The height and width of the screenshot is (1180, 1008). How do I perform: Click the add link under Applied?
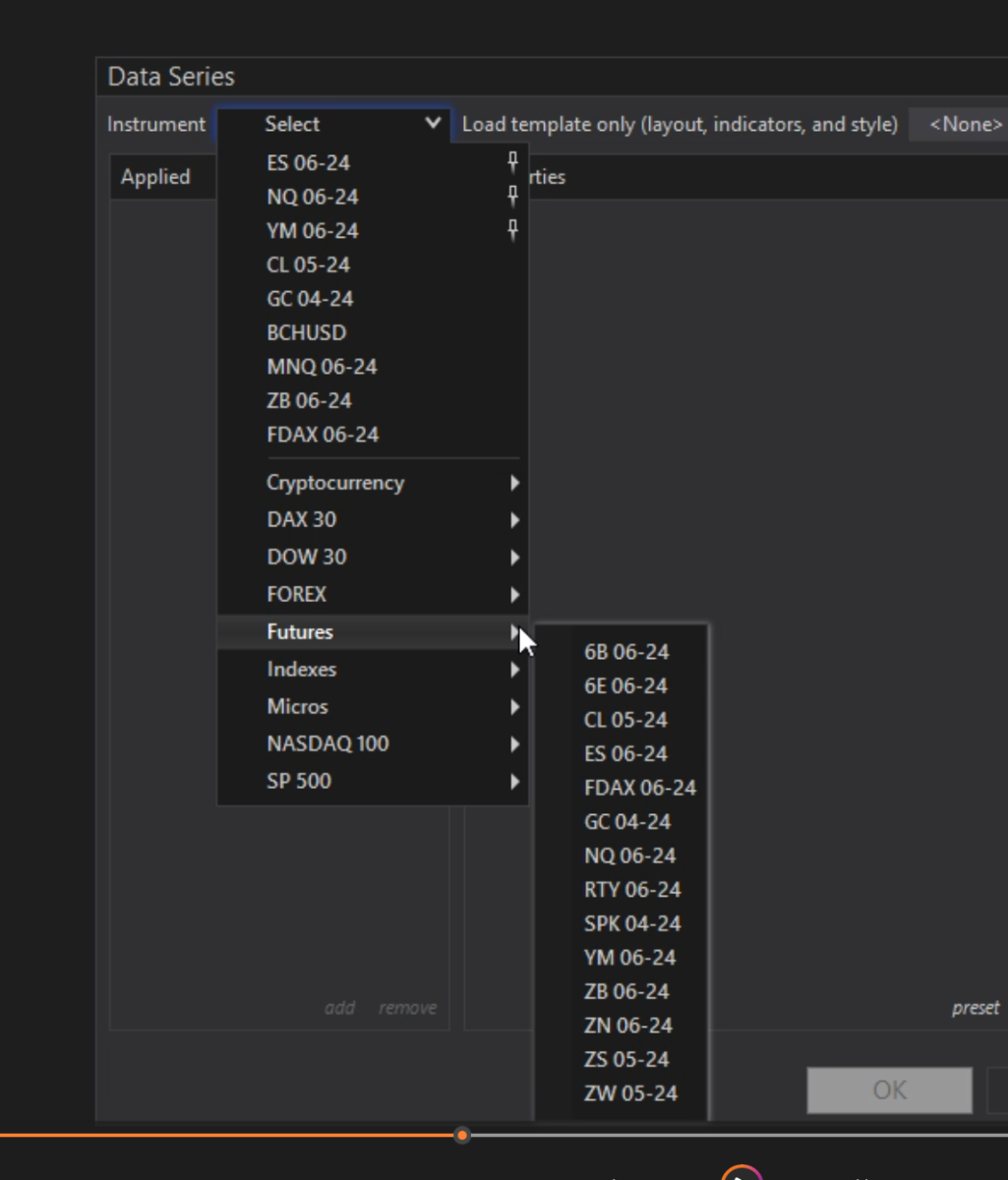click(x=340, y=1008)
